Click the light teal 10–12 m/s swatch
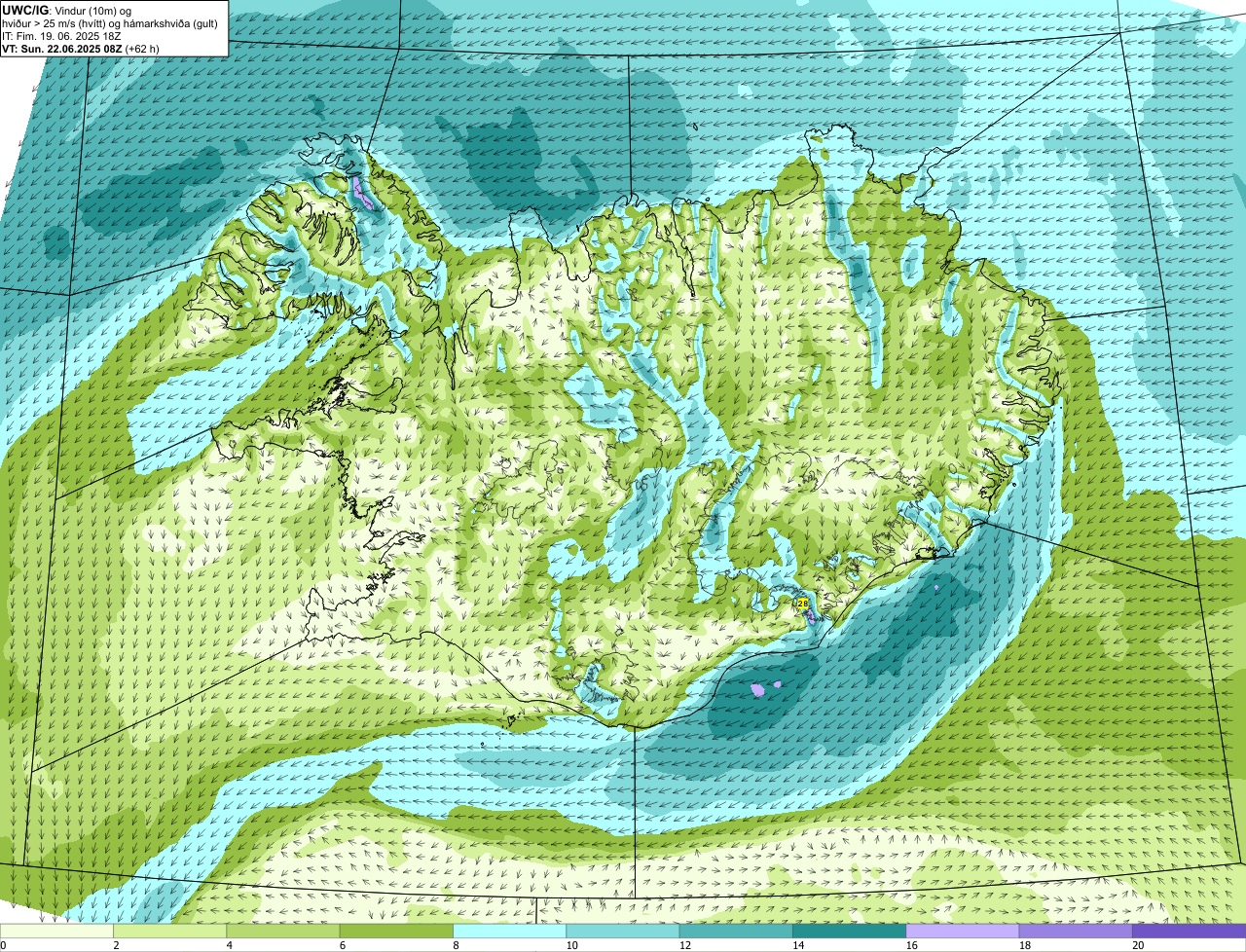This screenshot has width=1246, height=952. coord(623,932)
